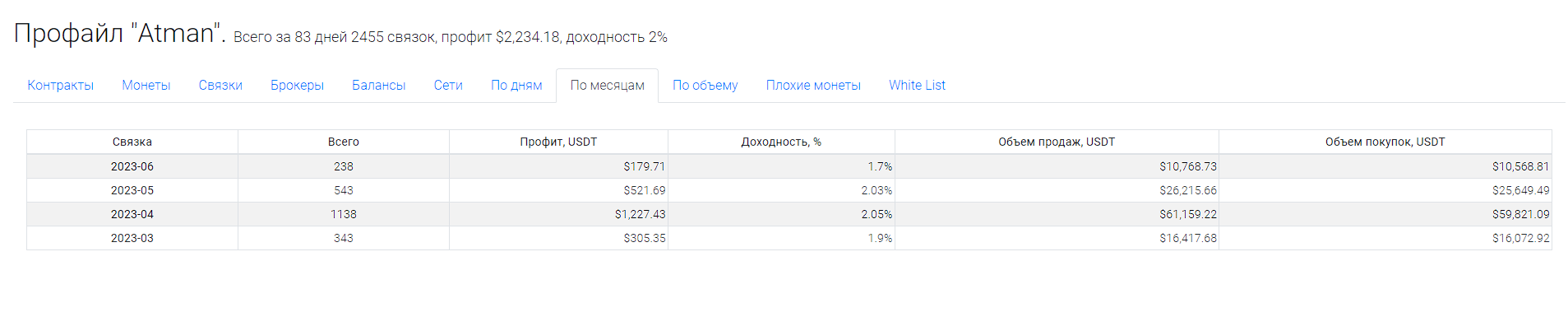This screenshot has width=1568, height=317.
Task: Sort by the Всего column header
Action: [344, 142]
